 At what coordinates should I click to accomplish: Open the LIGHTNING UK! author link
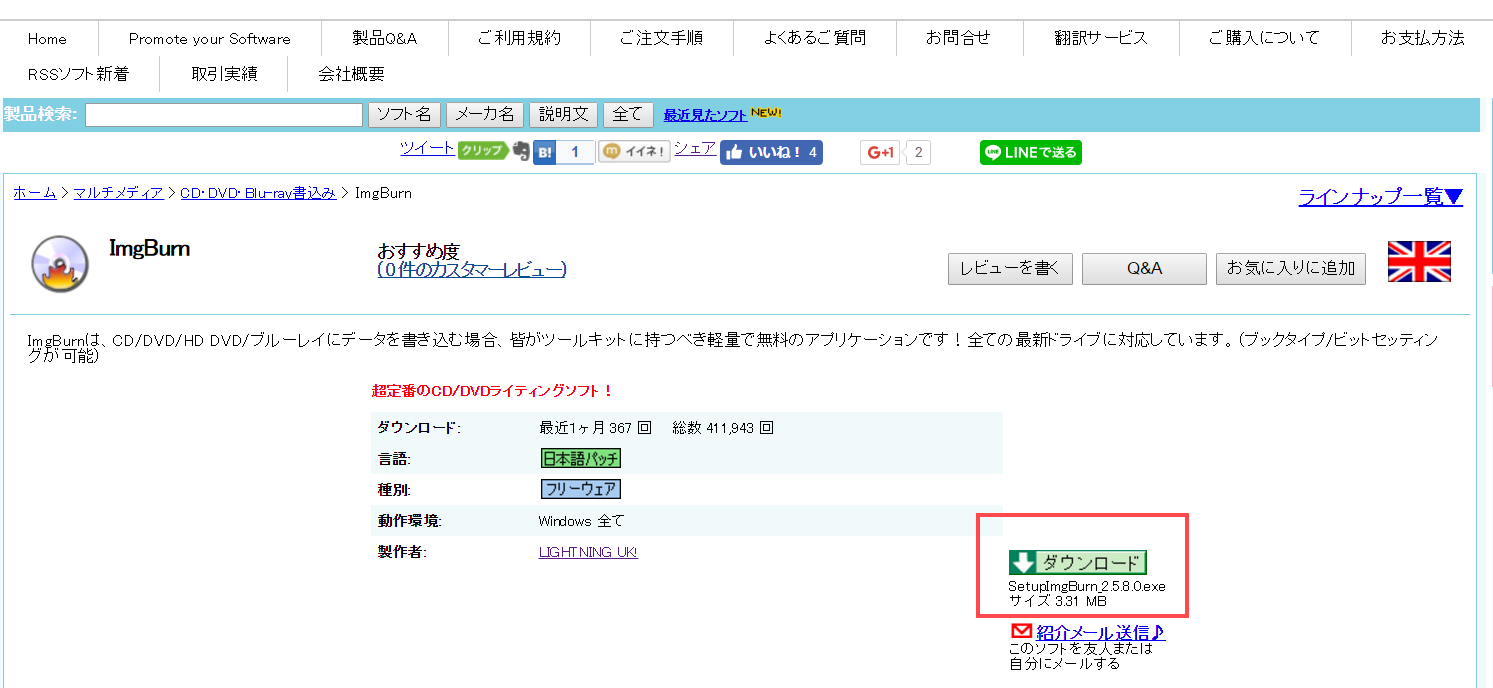(x=588, y=552)
